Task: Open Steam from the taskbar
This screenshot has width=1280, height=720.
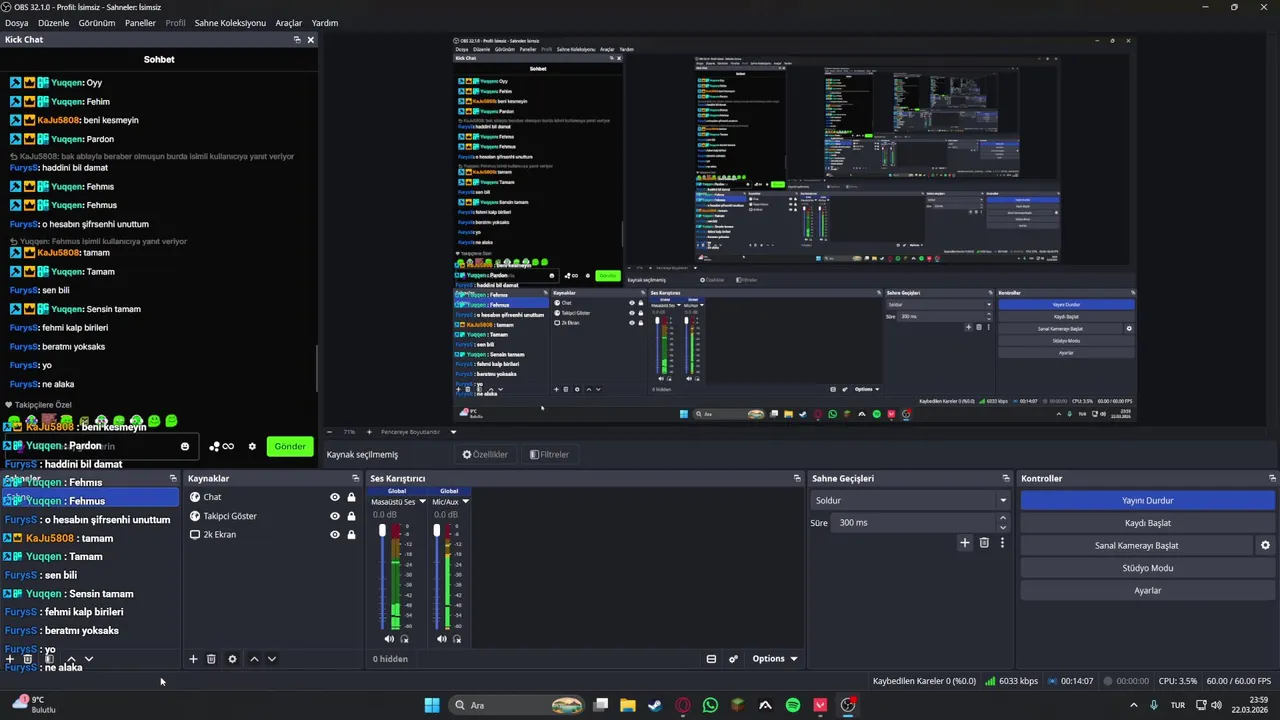Action: pos(655,705)
